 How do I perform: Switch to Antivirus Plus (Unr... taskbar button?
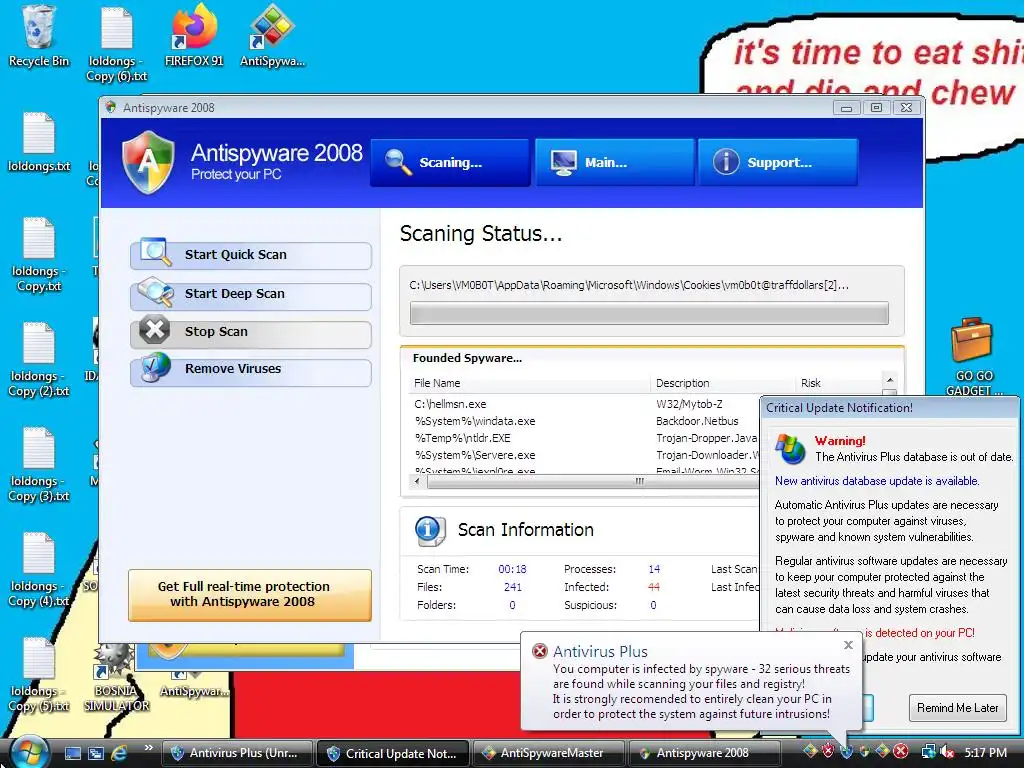point(236,753)
